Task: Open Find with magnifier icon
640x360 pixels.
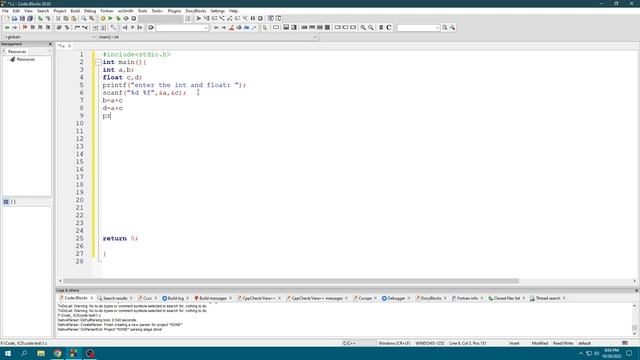Action: click(x=84, y=18)
